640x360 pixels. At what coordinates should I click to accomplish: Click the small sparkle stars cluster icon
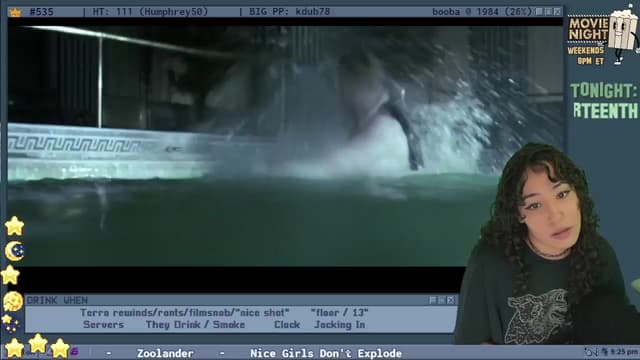[x=10, y=324]
